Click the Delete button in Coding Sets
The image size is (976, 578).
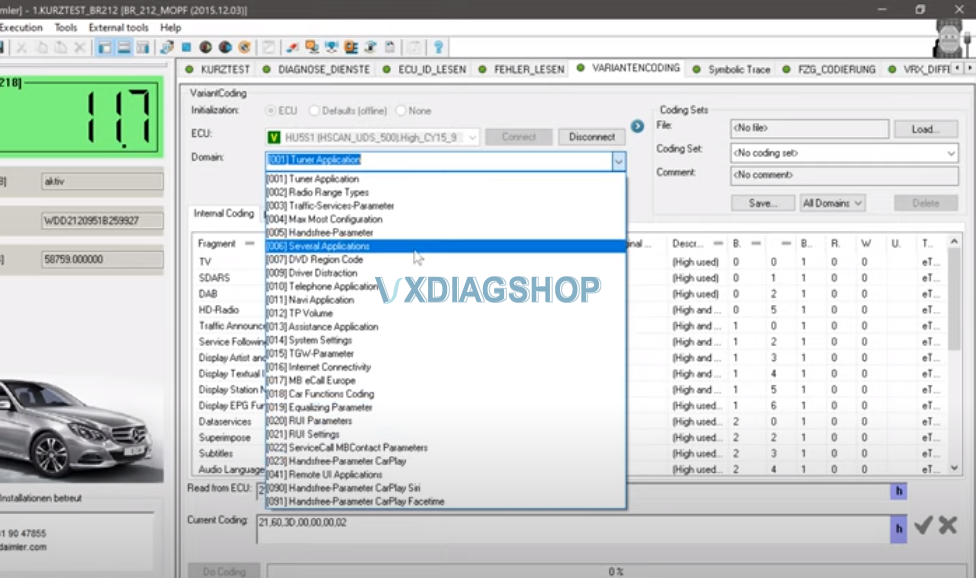click(x=926, y=203)
